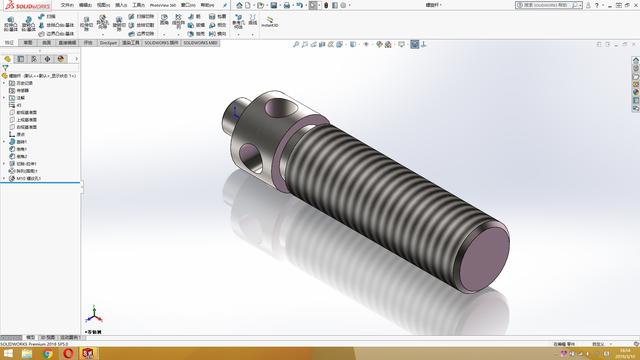This screenshot has width=640, height=360.
Task: Select the Shell tool
Action: [x=196, y=34]
